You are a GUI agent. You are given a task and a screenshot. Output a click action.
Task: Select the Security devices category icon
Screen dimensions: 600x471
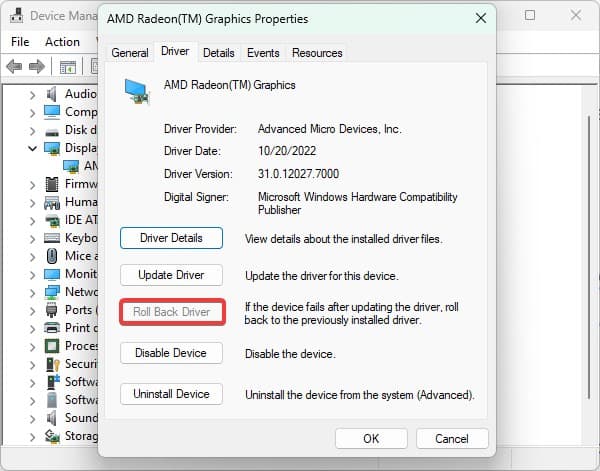pyautogui.click(x=52, y=364)
